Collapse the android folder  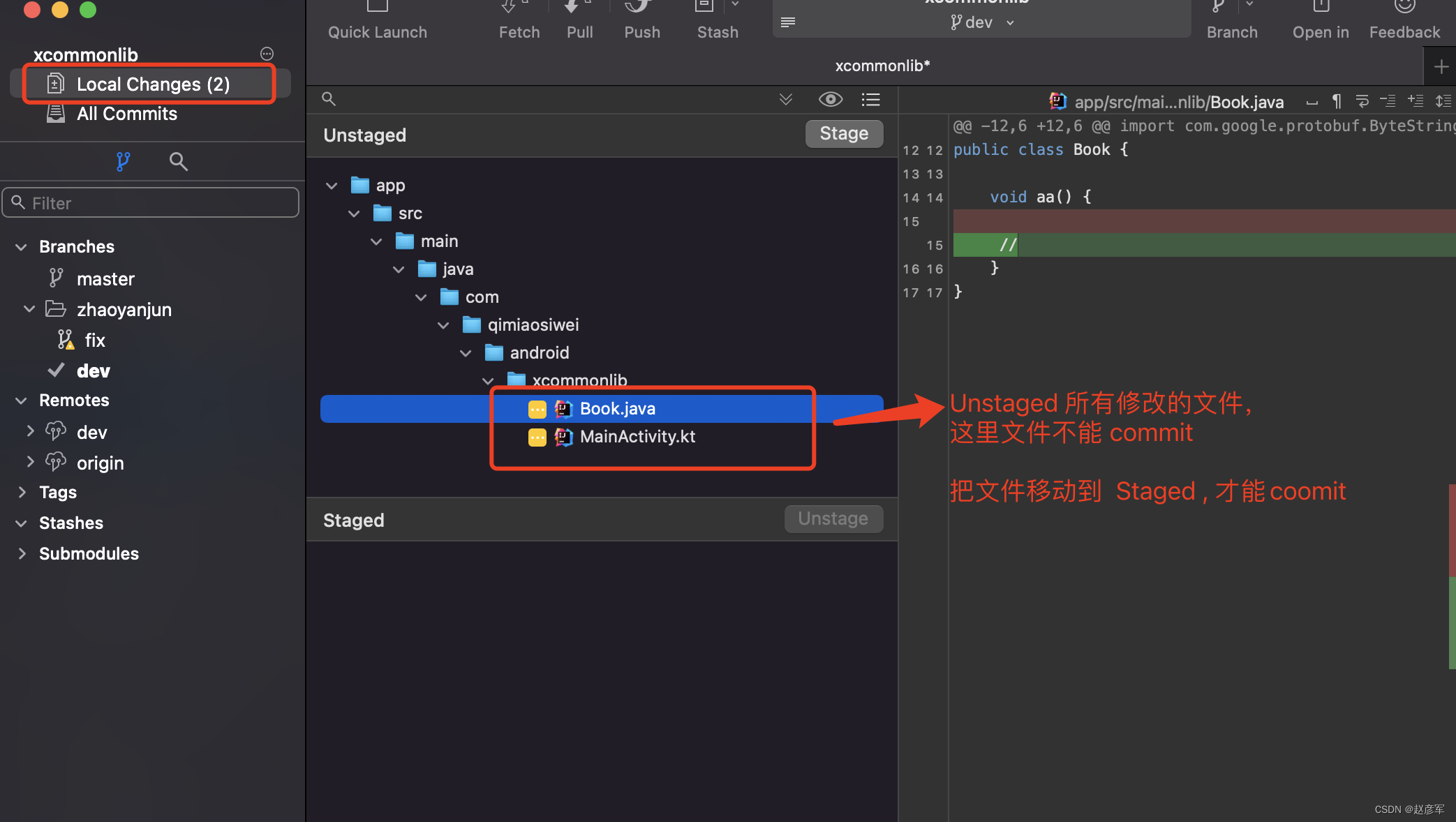[466, 353]
